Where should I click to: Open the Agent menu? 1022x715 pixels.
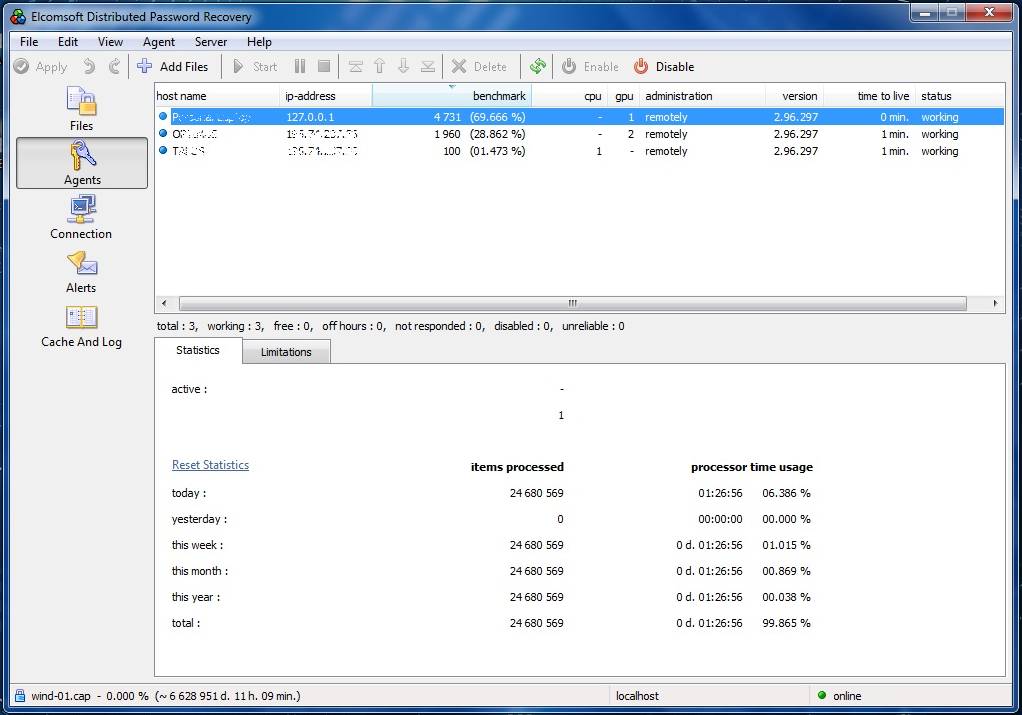coord(159,42)
